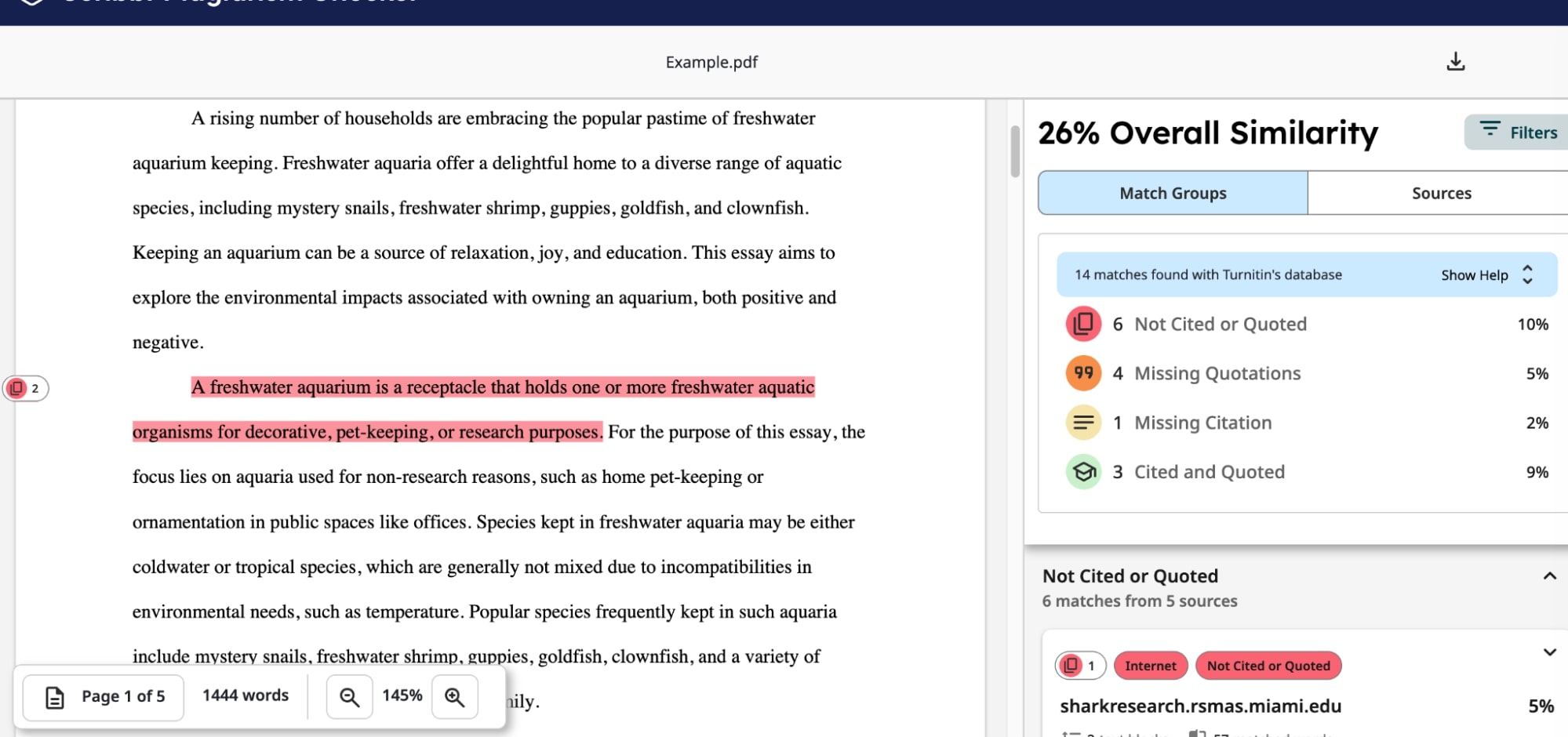
Task: Click the zoom in magnifier icon
Action: pos(455,696)
